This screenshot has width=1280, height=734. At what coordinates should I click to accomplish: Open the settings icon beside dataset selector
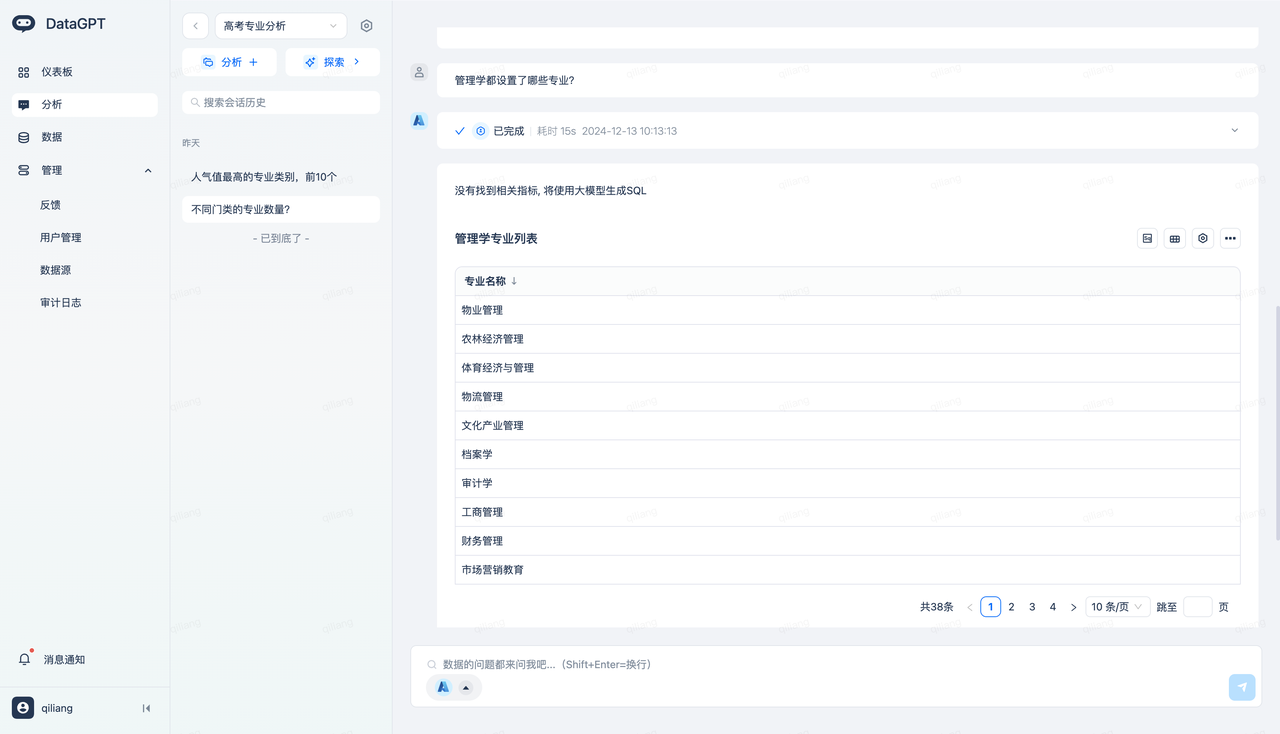click(x=366, y=26)
